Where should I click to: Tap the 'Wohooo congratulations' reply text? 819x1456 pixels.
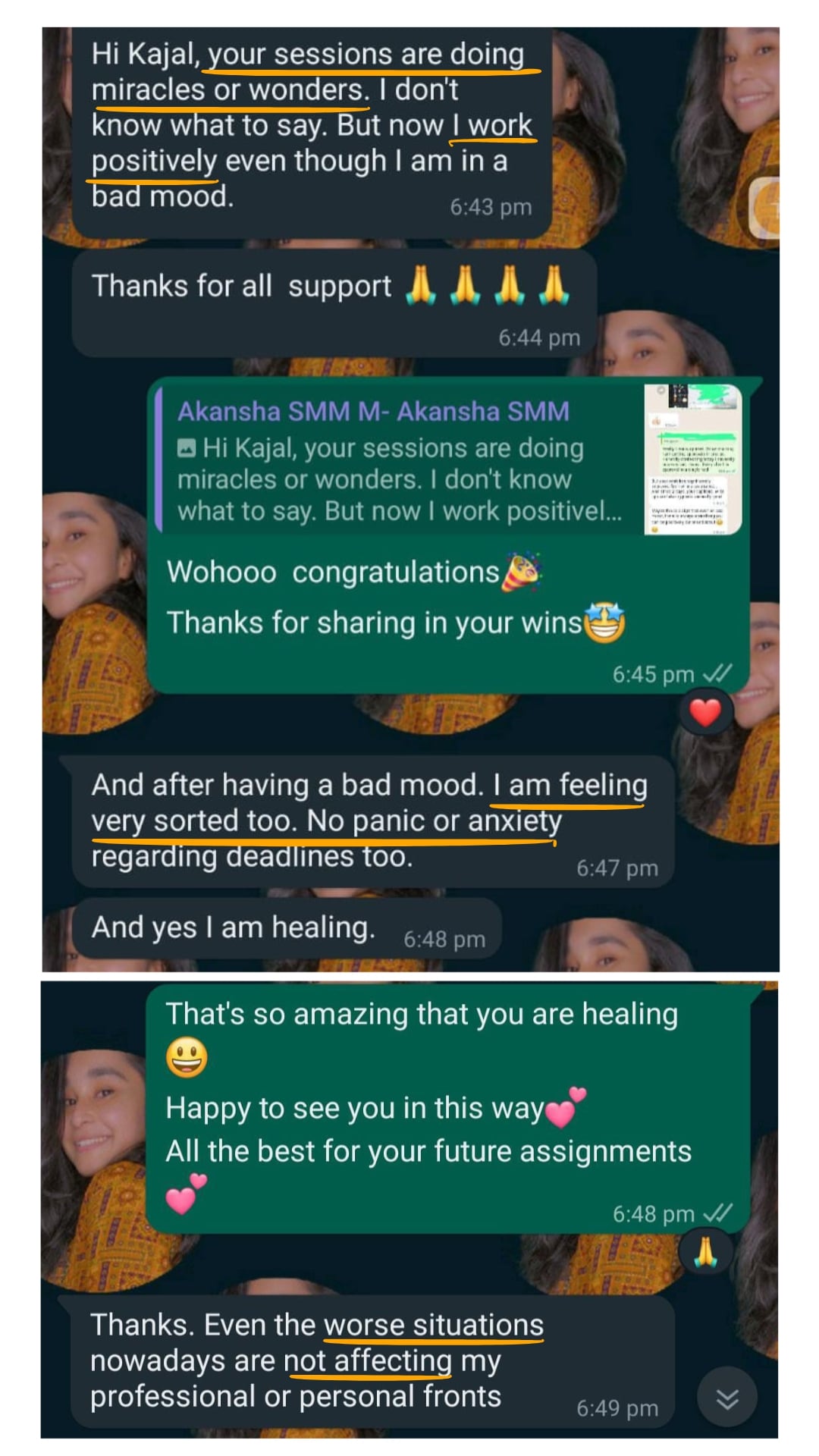pos(332,573)
